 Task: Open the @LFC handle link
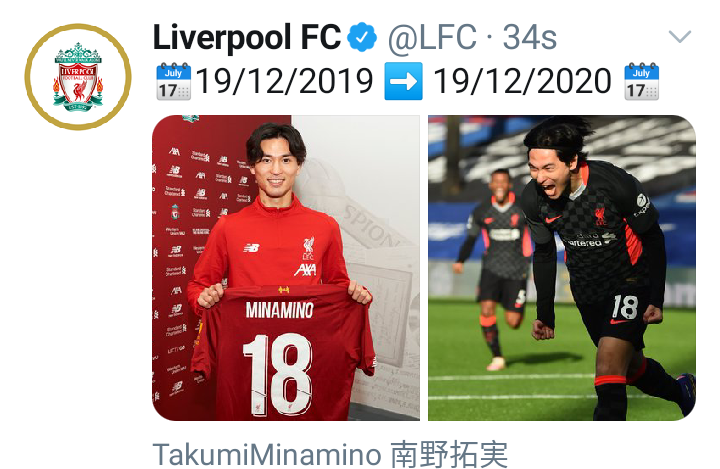point(432,37)
